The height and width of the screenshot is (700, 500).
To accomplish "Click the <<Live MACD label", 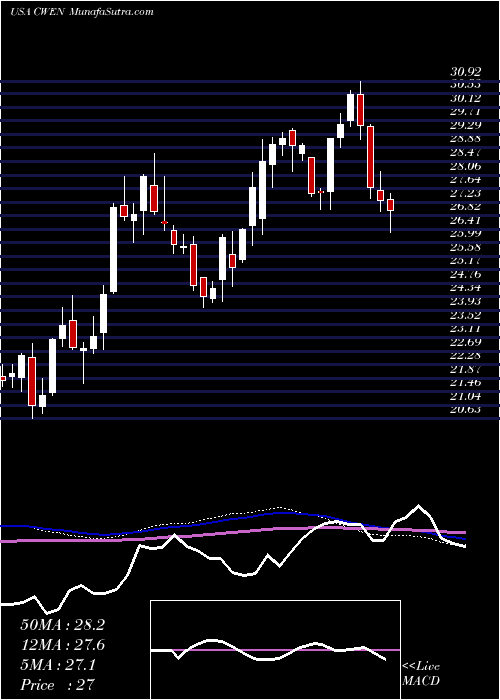I will 421,674.
